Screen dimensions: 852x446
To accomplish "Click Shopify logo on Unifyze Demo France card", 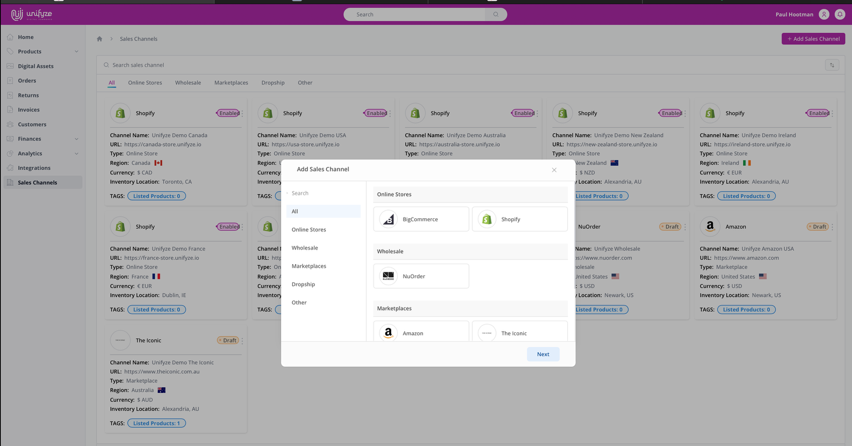I will (120, 227).
